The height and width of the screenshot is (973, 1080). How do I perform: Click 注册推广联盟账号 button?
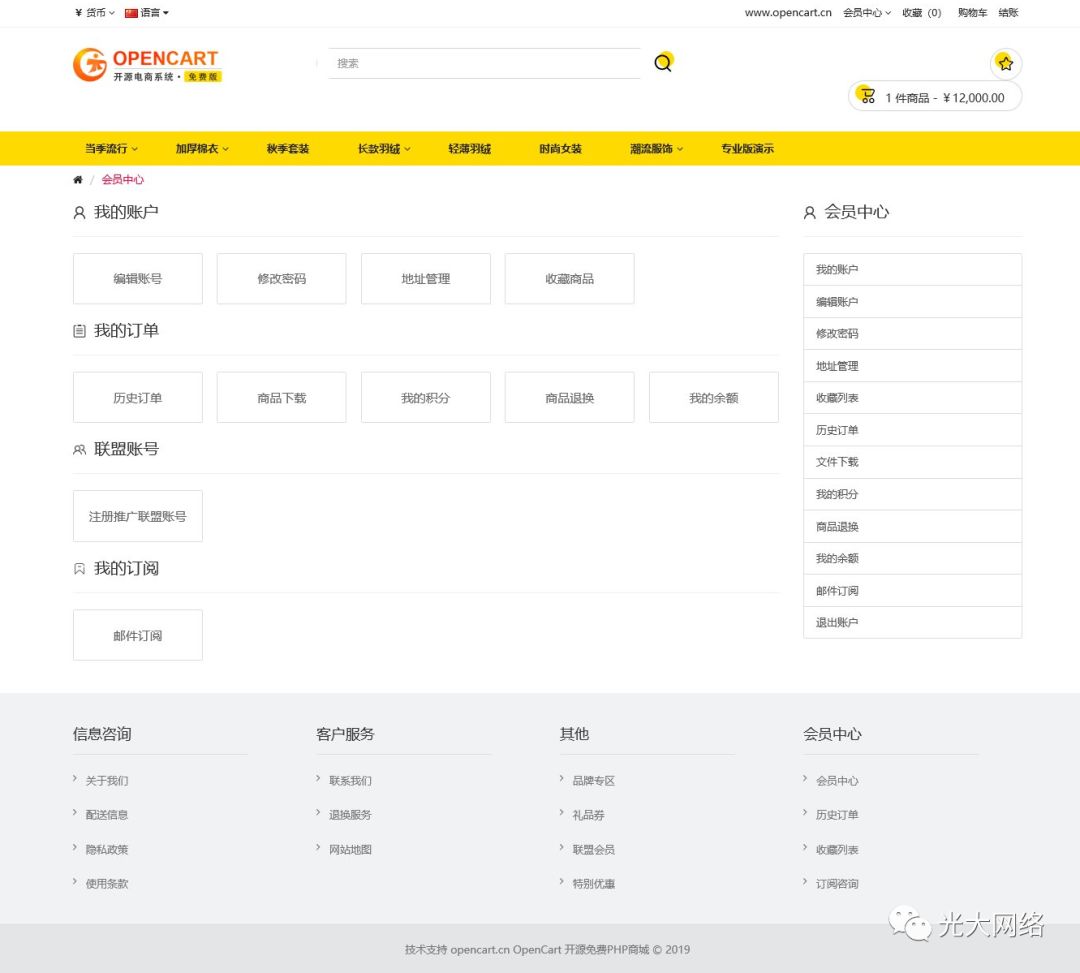[138, 516]
